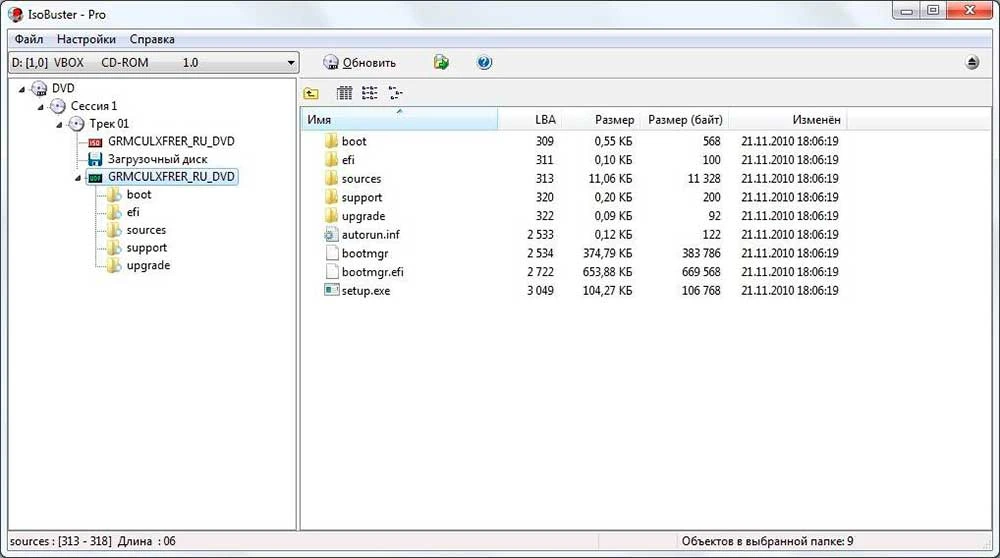Select the sources folder in file list

(362, 179)
